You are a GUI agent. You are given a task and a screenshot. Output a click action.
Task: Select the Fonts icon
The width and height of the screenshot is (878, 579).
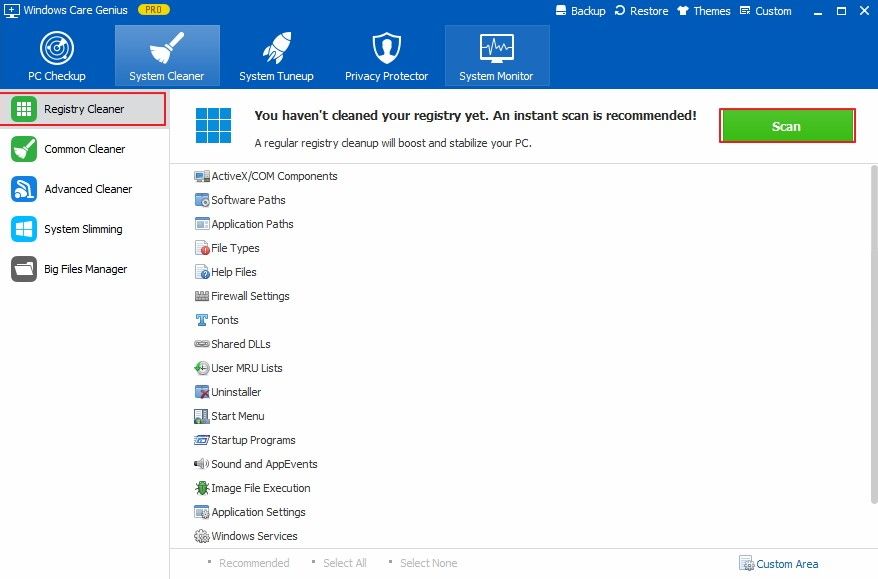tap(202, 320)
